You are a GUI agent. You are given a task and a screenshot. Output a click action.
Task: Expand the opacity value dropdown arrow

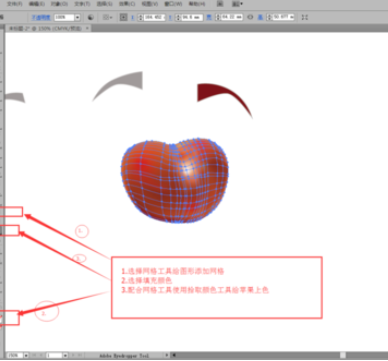78,17
